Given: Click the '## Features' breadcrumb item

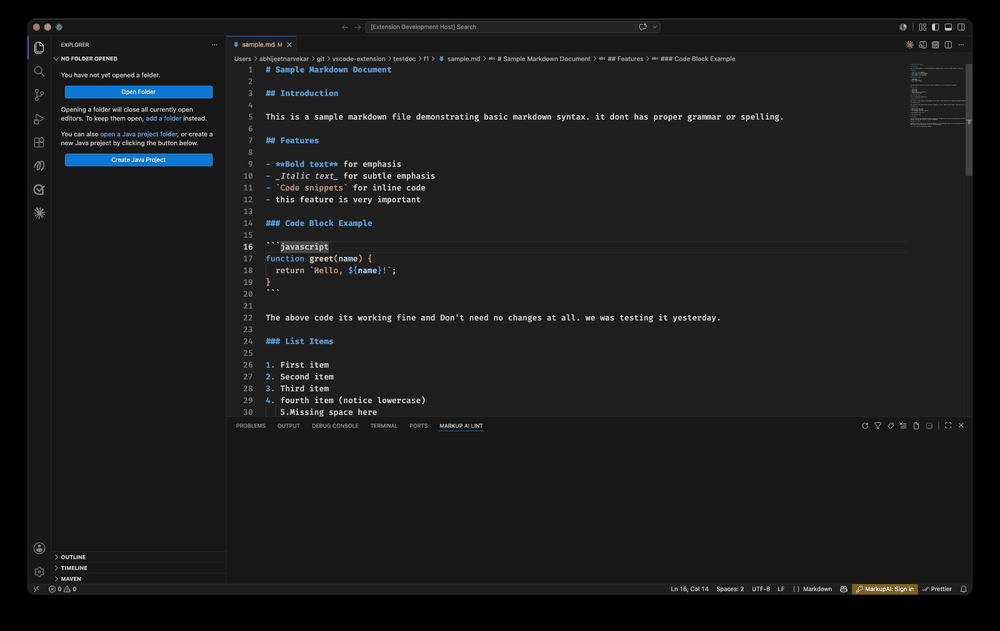Looking at the screenshot, I should pos(621,59).
